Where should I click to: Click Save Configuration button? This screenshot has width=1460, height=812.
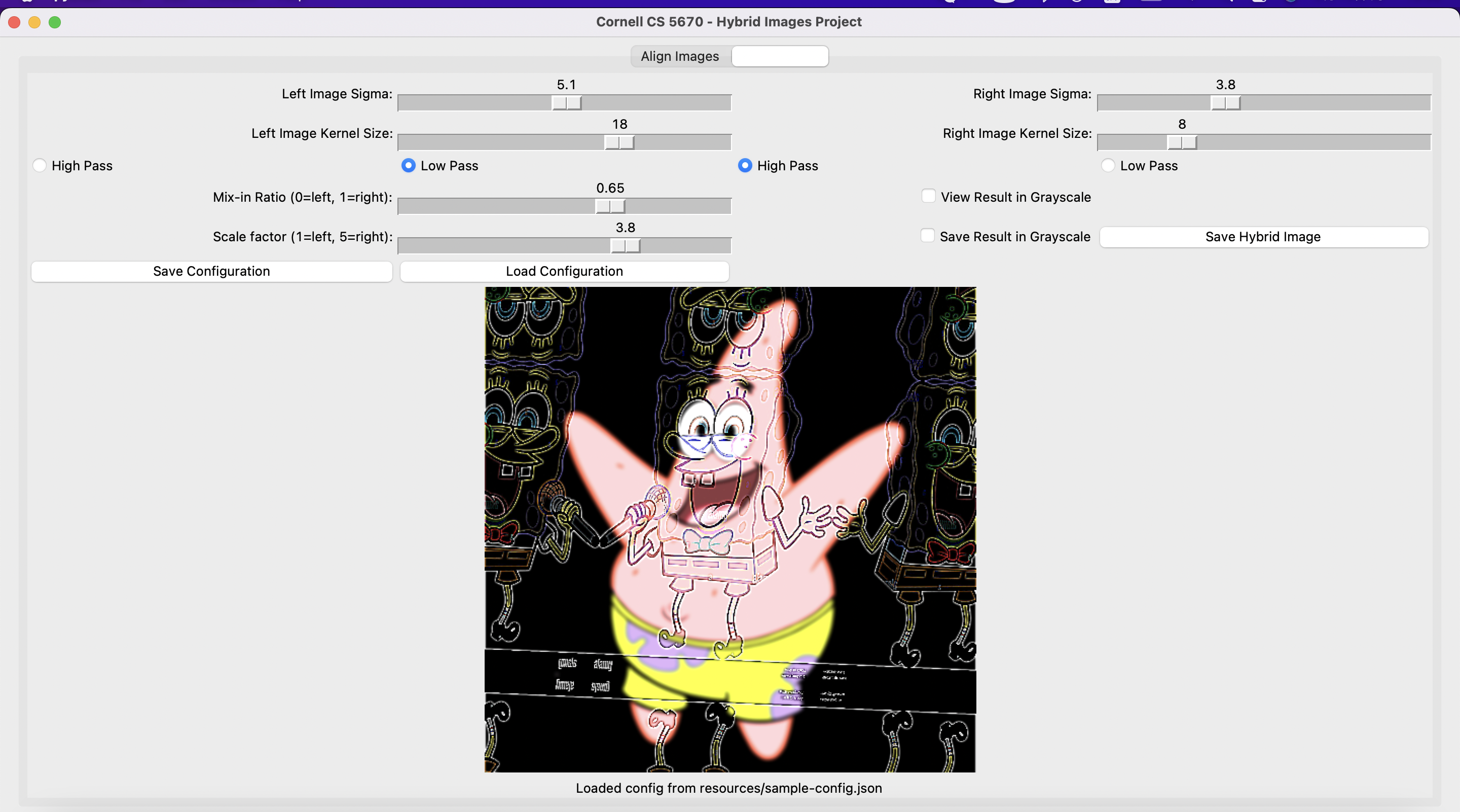click(211, 271)
